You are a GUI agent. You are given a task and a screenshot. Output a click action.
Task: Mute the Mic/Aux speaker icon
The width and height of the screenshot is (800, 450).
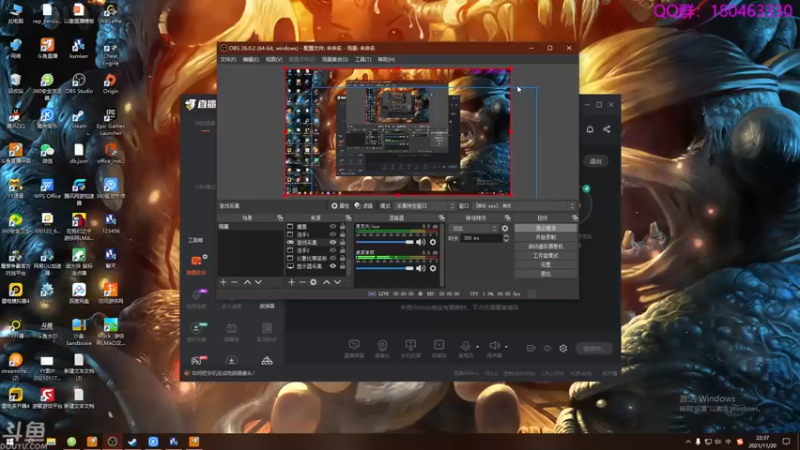[x=421, y=242]
